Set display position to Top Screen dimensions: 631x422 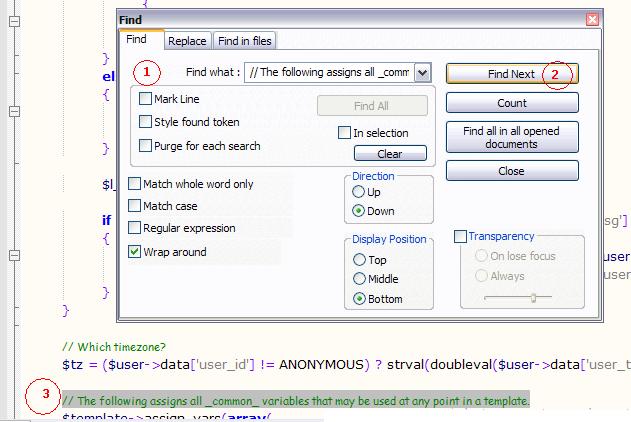pyautogui.click(x=359, y=259)
